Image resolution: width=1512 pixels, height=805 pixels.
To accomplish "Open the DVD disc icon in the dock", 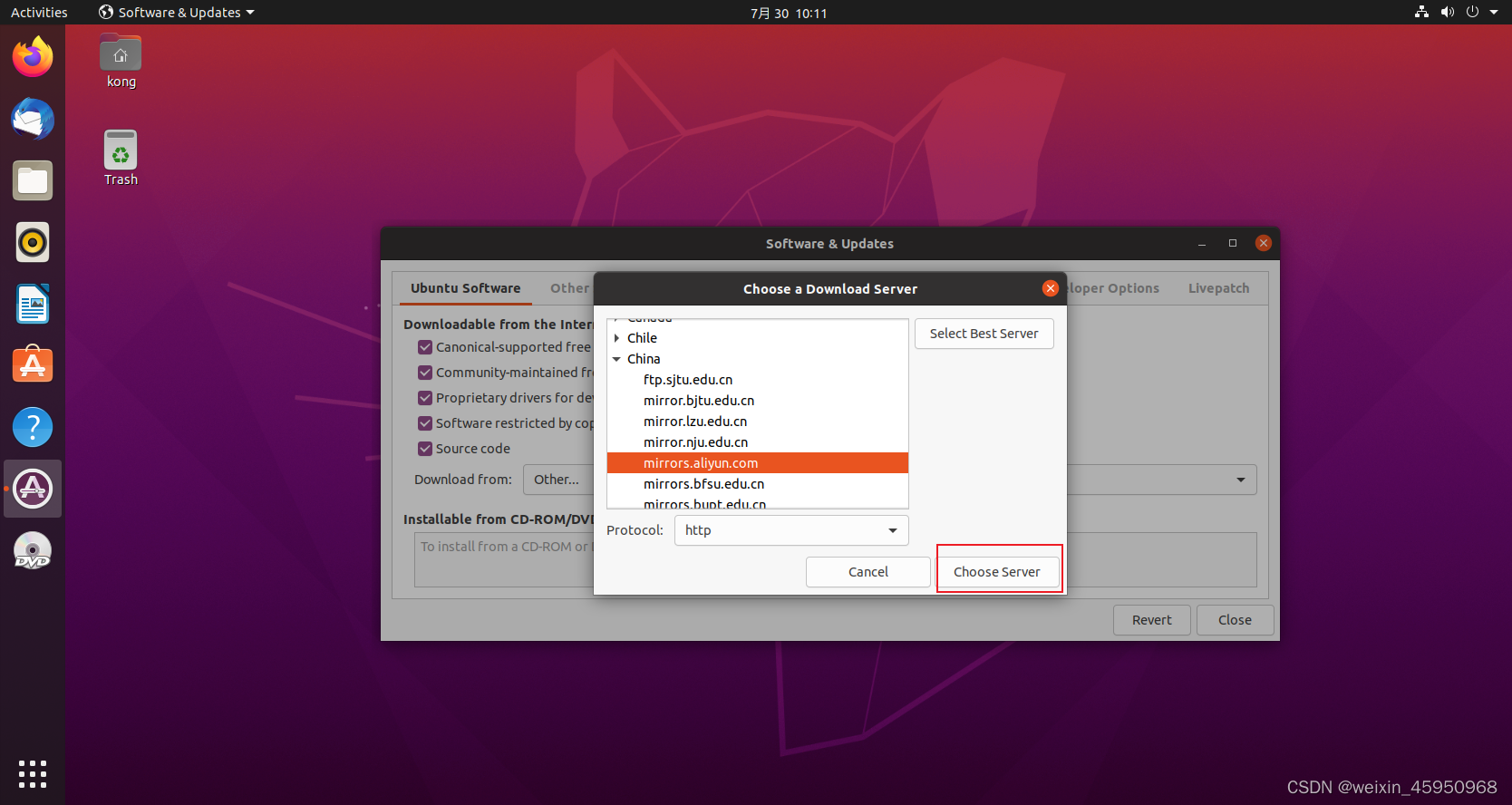I will (x=33, y=550).
